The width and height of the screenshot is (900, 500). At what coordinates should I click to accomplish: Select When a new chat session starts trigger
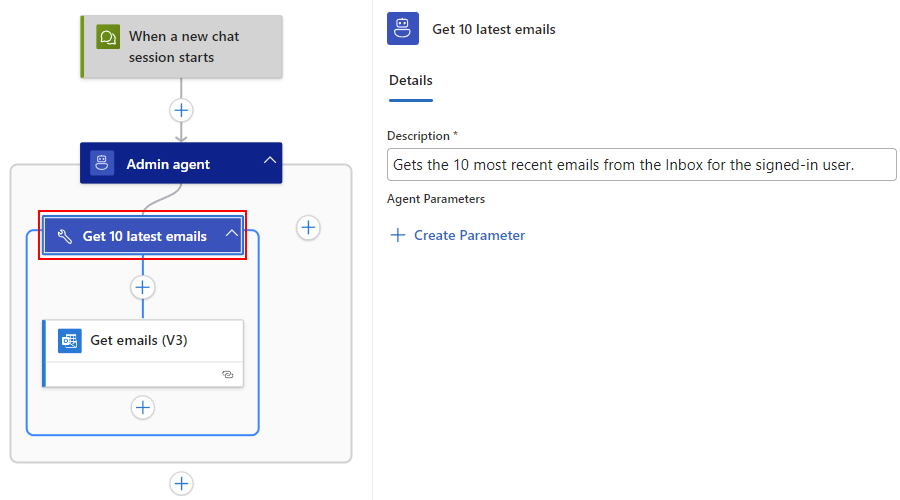click(x=181, y=46)
